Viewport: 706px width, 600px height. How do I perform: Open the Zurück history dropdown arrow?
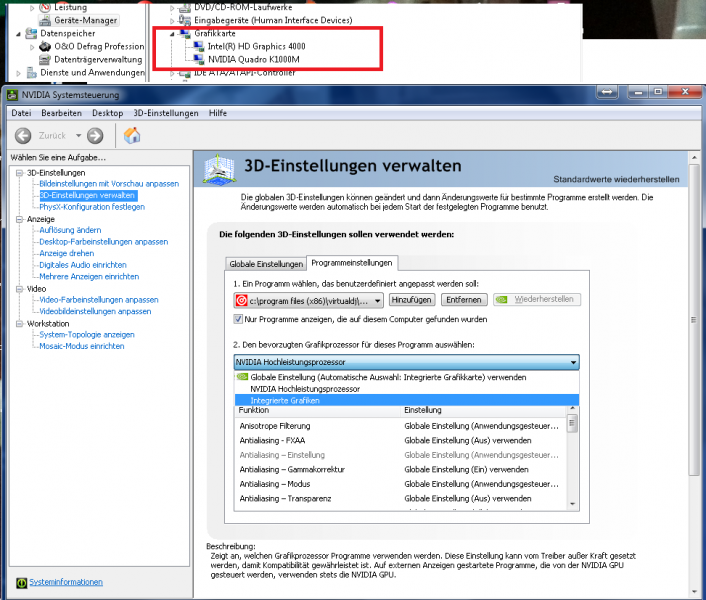pos(78,135)
